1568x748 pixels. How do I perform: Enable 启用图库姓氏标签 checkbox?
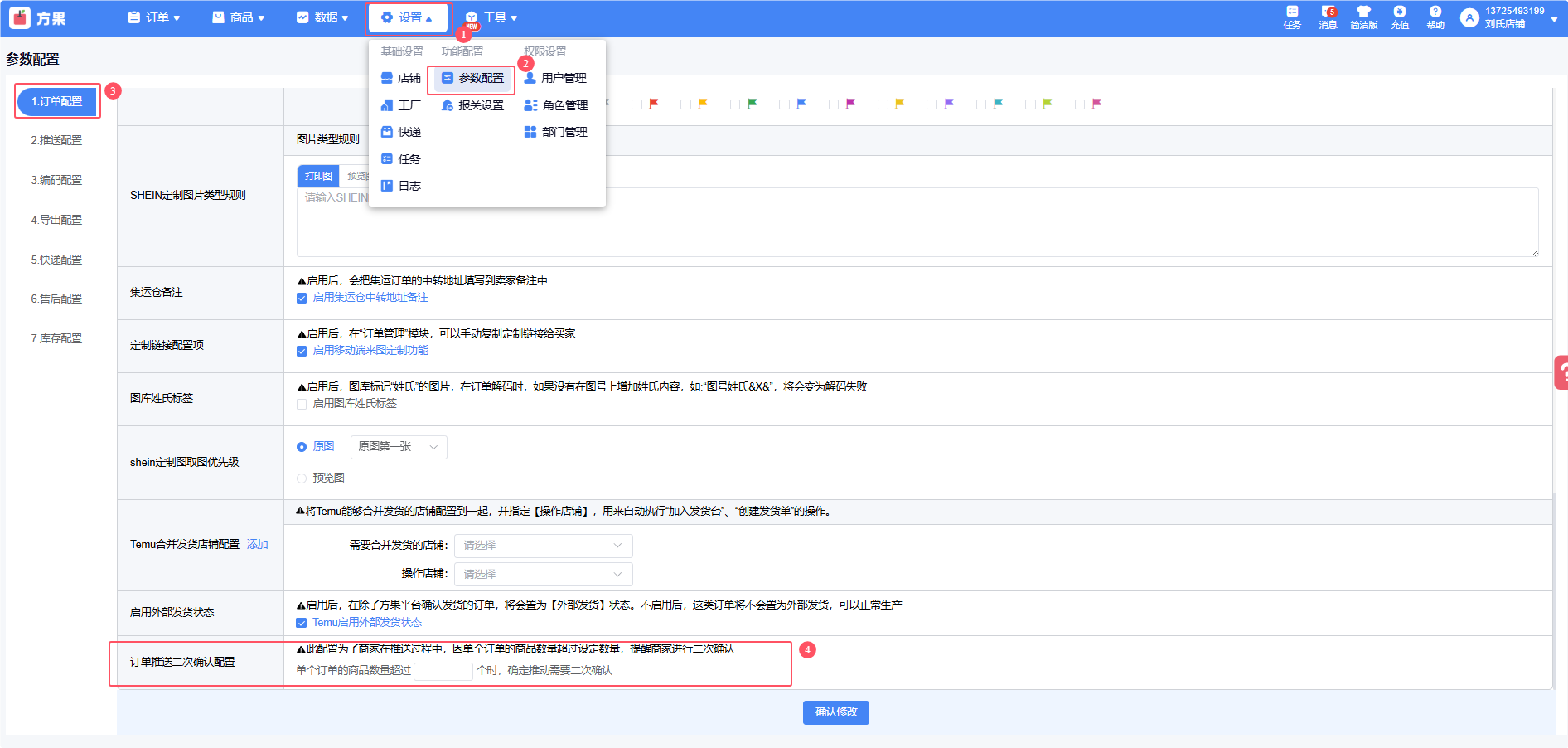pyautogui.click(x=302, y=404)
